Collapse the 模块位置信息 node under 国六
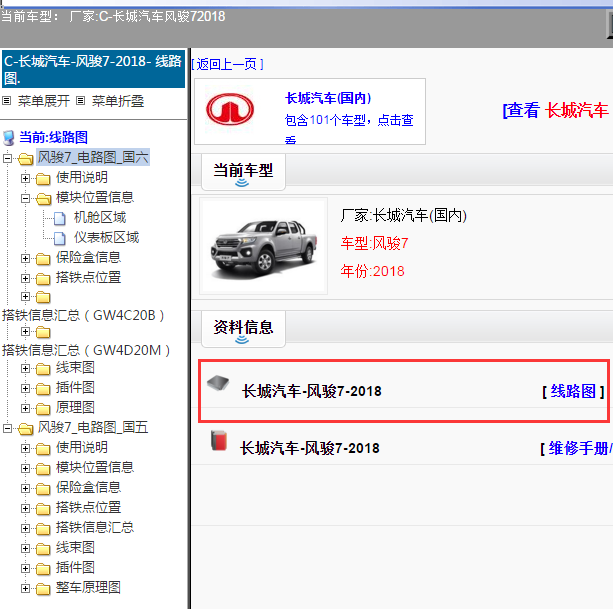 click(25, 199)
